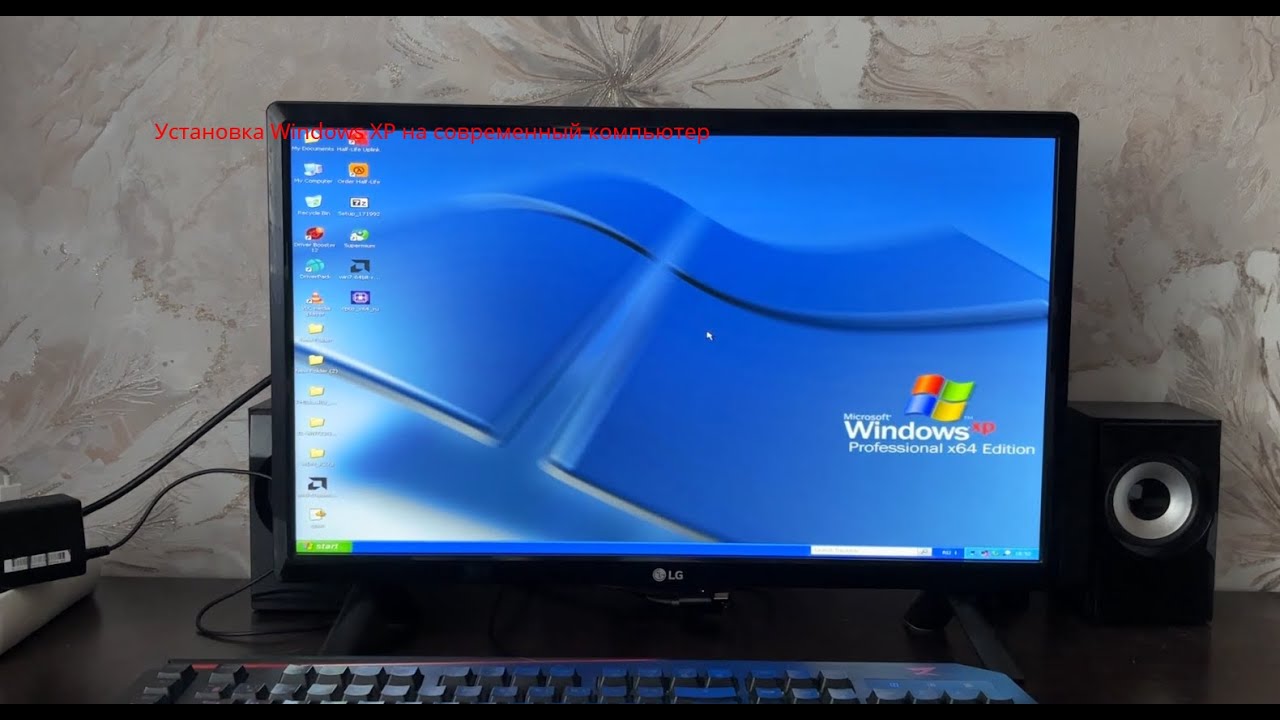The width and height of the screenshot is (1280, 720).
Task: Open the My Documents desktop icon
Action: [x=312, y=140]
